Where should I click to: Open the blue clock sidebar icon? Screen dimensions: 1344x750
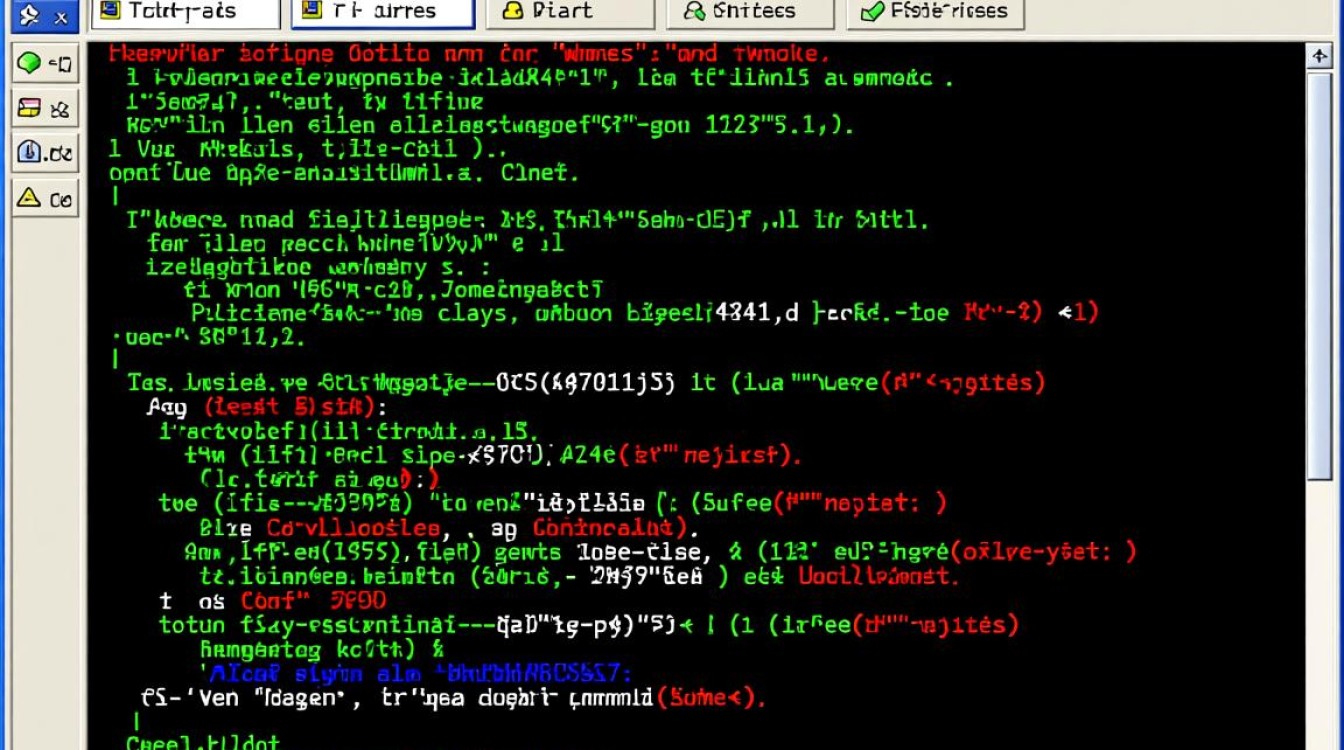[x=45, y=153]
